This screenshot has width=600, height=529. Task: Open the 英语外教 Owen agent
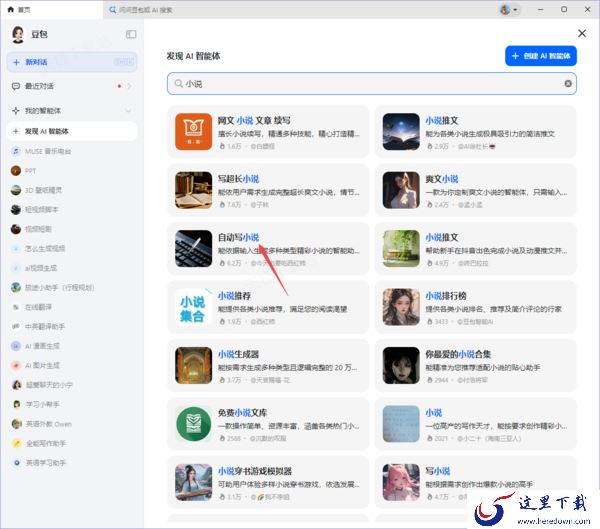coord(72,424)
